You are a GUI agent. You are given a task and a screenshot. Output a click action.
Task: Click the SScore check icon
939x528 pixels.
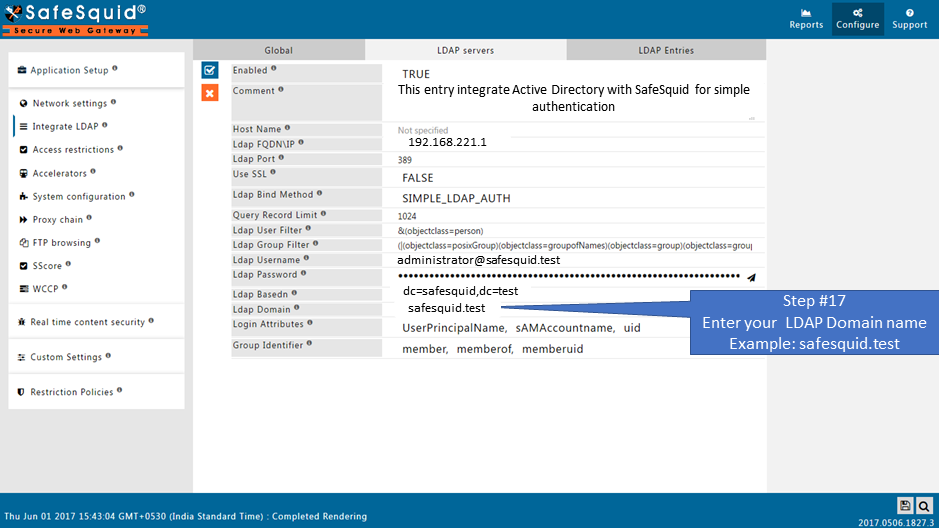23,266
